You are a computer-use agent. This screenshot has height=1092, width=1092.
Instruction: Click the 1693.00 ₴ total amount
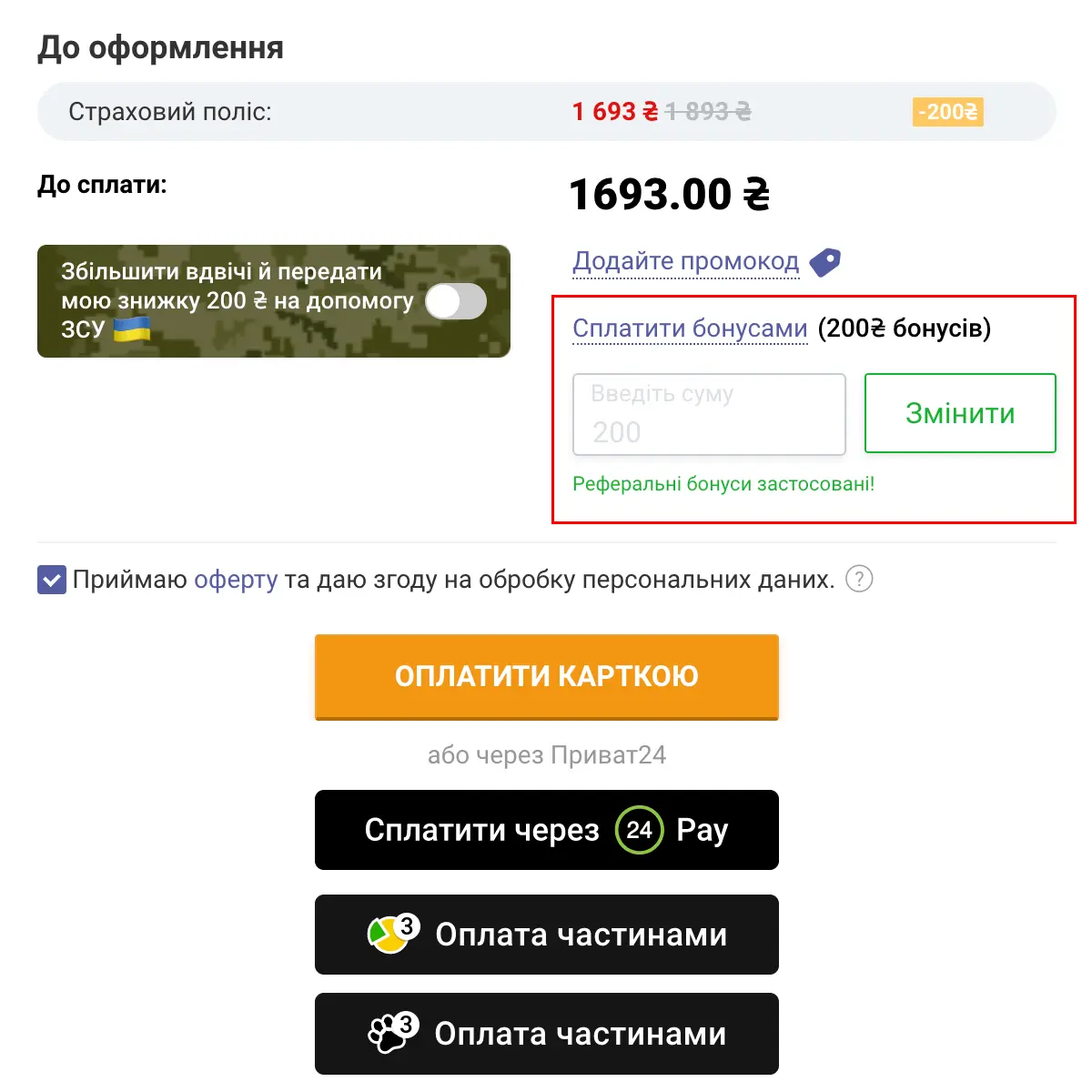[669, 195]
